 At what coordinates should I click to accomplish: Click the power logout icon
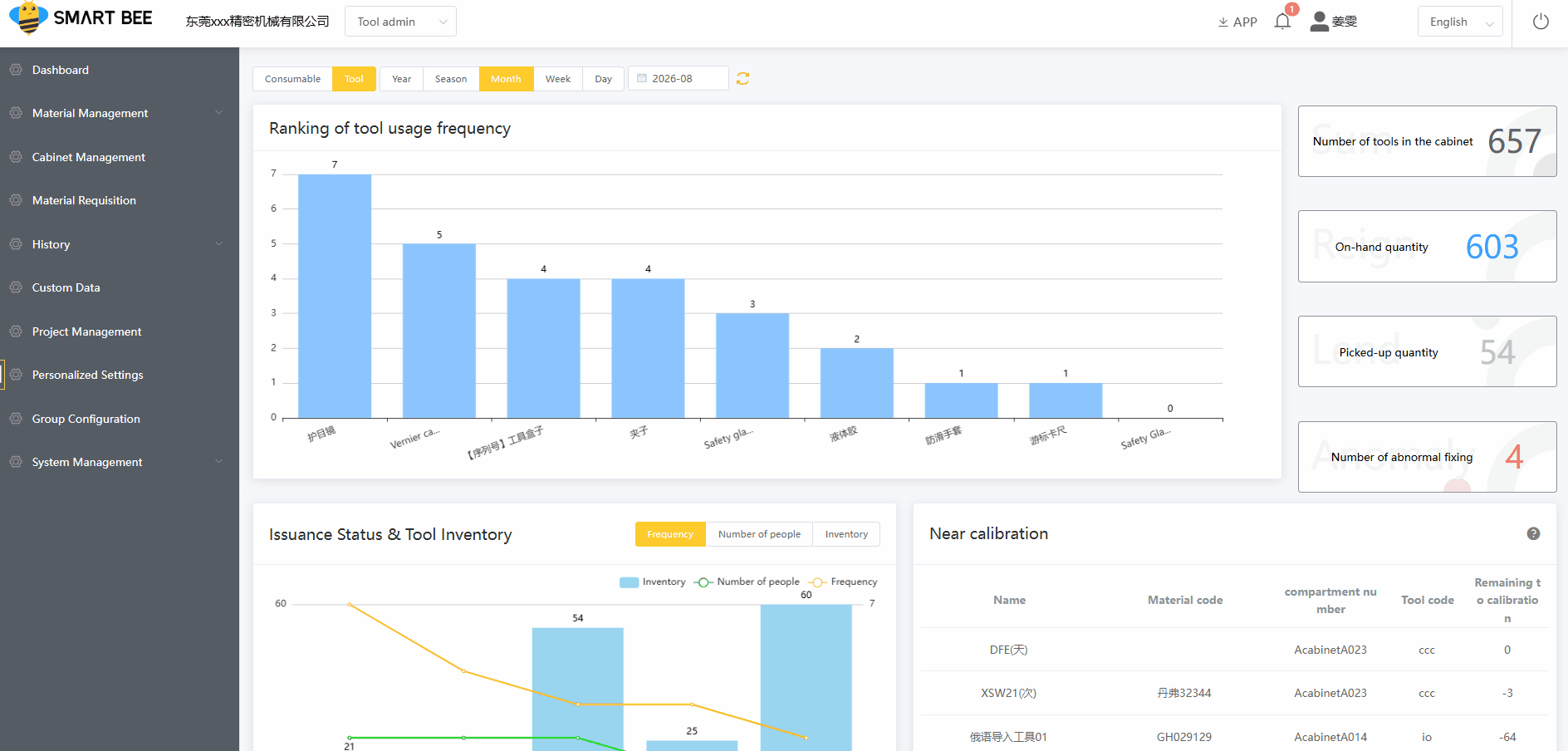coord(1541,22)
